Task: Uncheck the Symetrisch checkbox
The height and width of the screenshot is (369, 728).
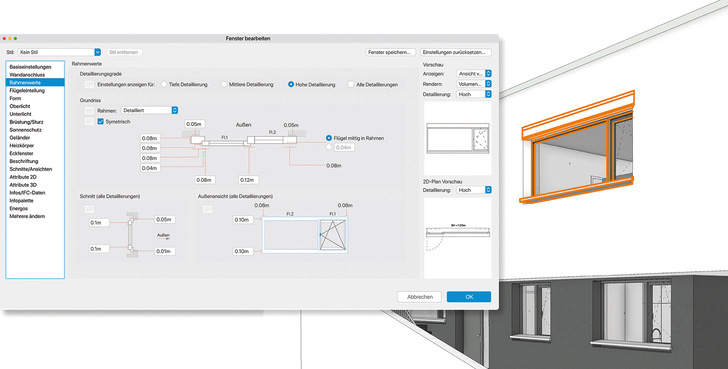Action: click(100, 122)
